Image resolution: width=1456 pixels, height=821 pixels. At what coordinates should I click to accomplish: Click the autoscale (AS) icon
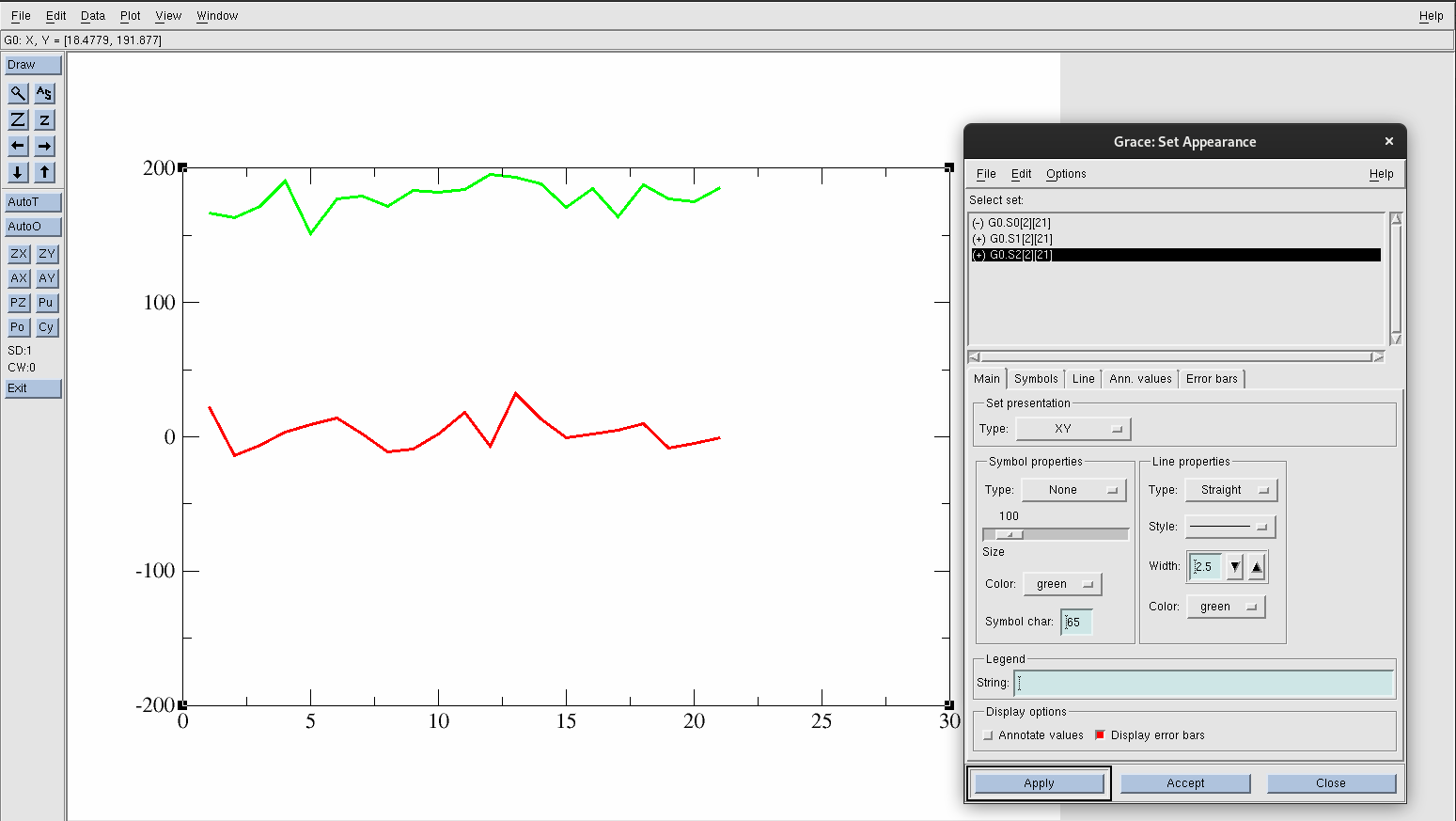[44, 93]
